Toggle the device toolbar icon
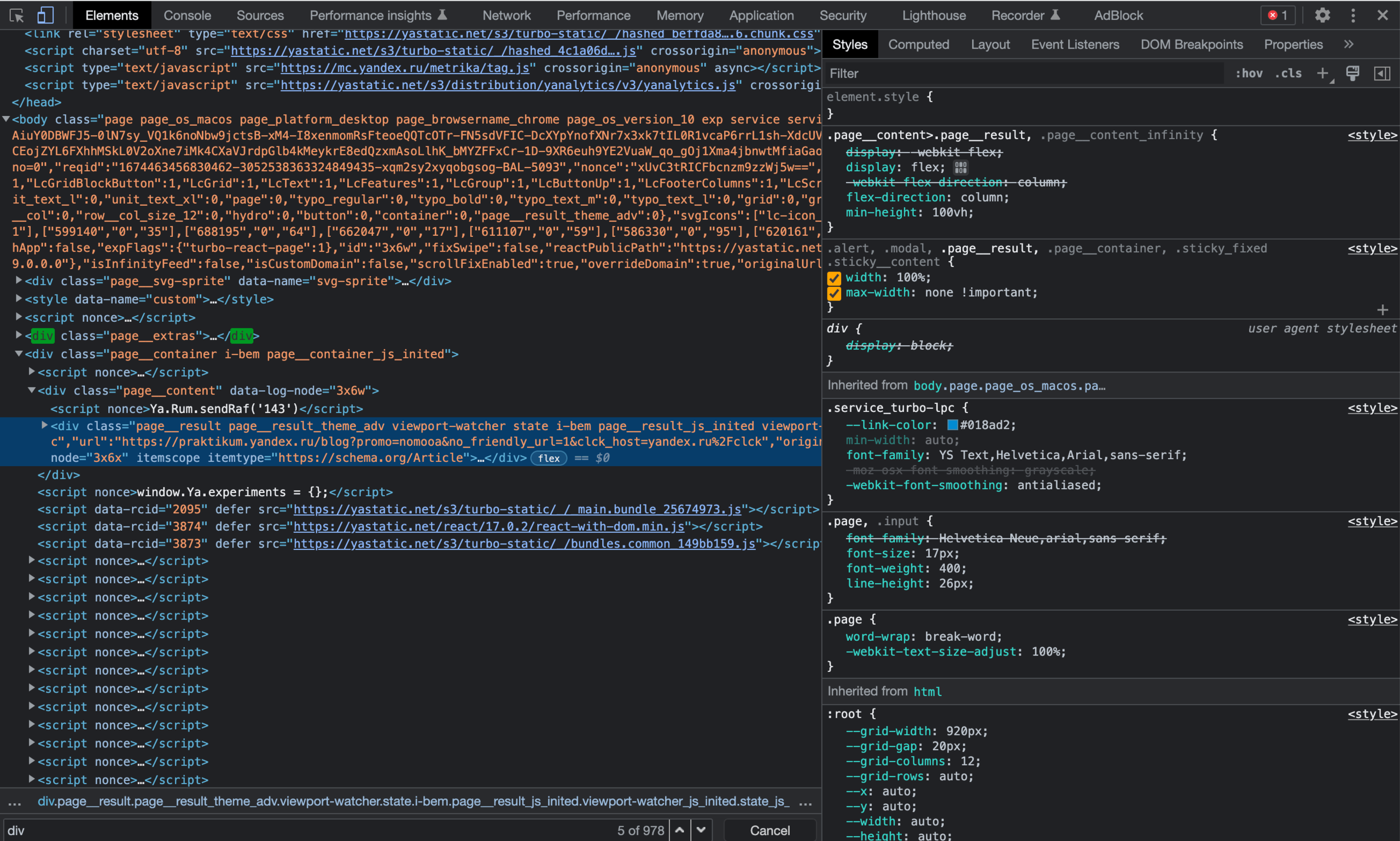Viewport: 1400px width, 841px height. [45, 15]
